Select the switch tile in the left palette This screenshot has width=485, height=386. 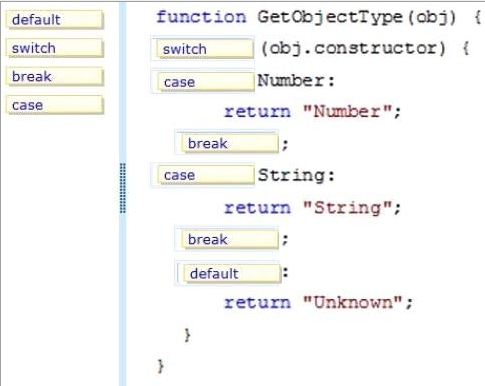[x=54, y=48]
